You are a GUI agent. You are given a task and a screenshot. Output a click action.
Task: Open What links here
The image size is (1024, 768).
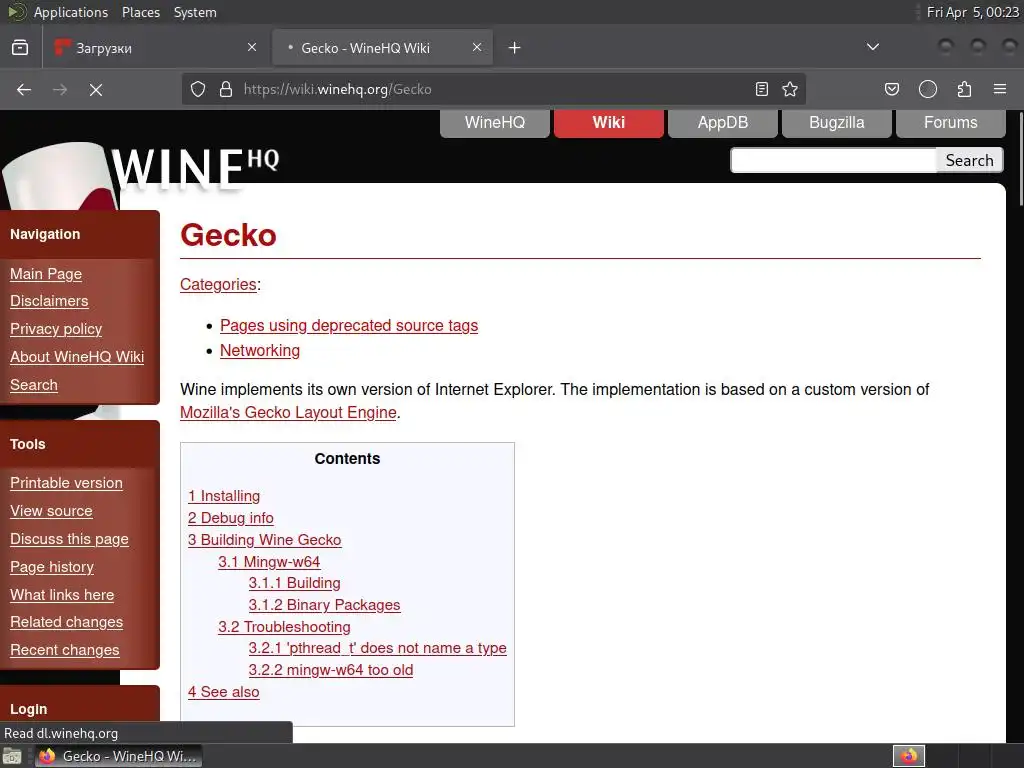[62, 595]
